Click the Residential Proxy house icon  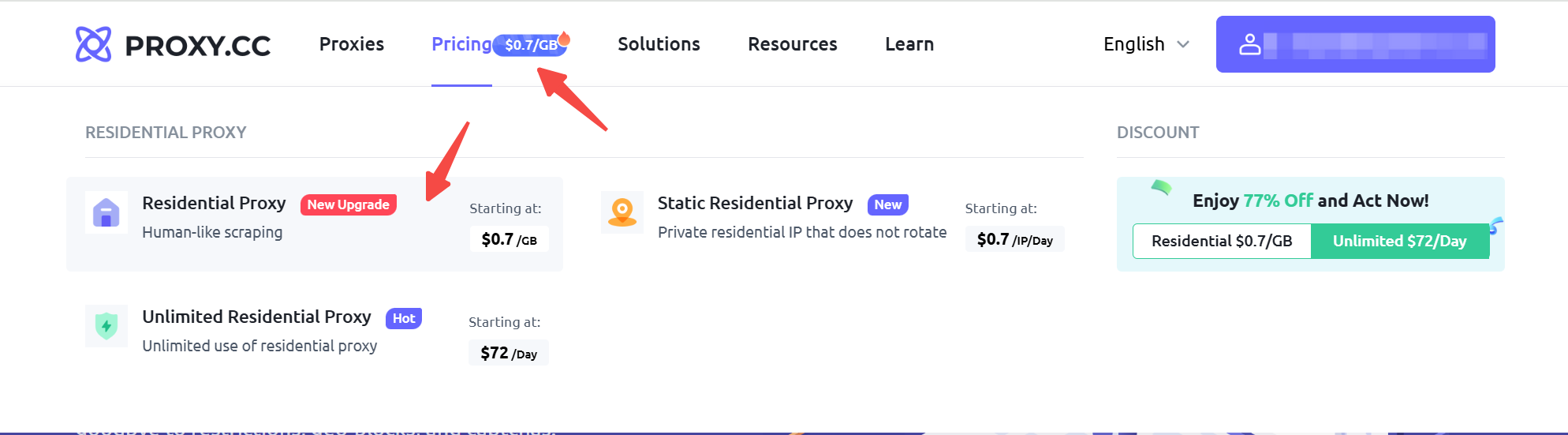click(106, 212)
